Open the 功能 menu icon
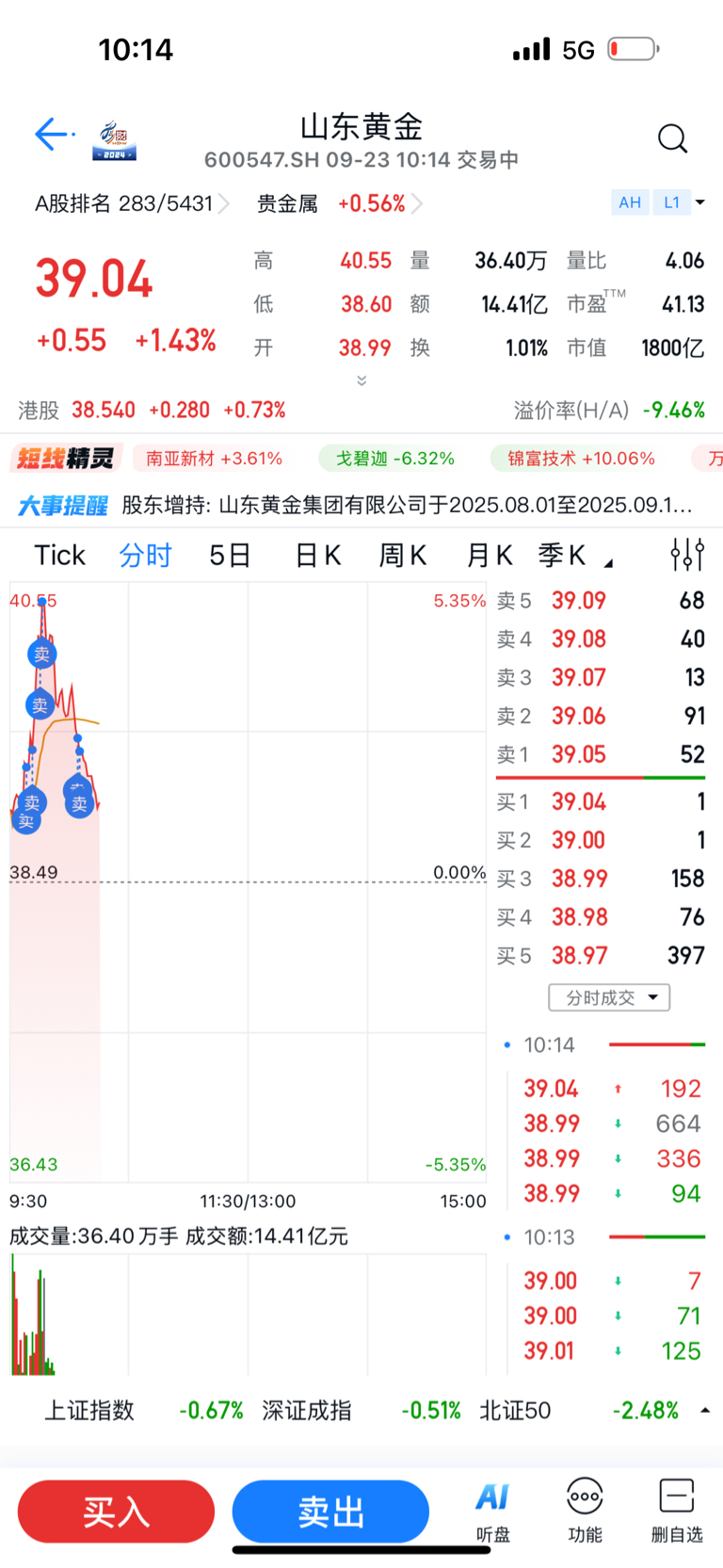Screen dimensions: 723x1568 point(585,1511)
